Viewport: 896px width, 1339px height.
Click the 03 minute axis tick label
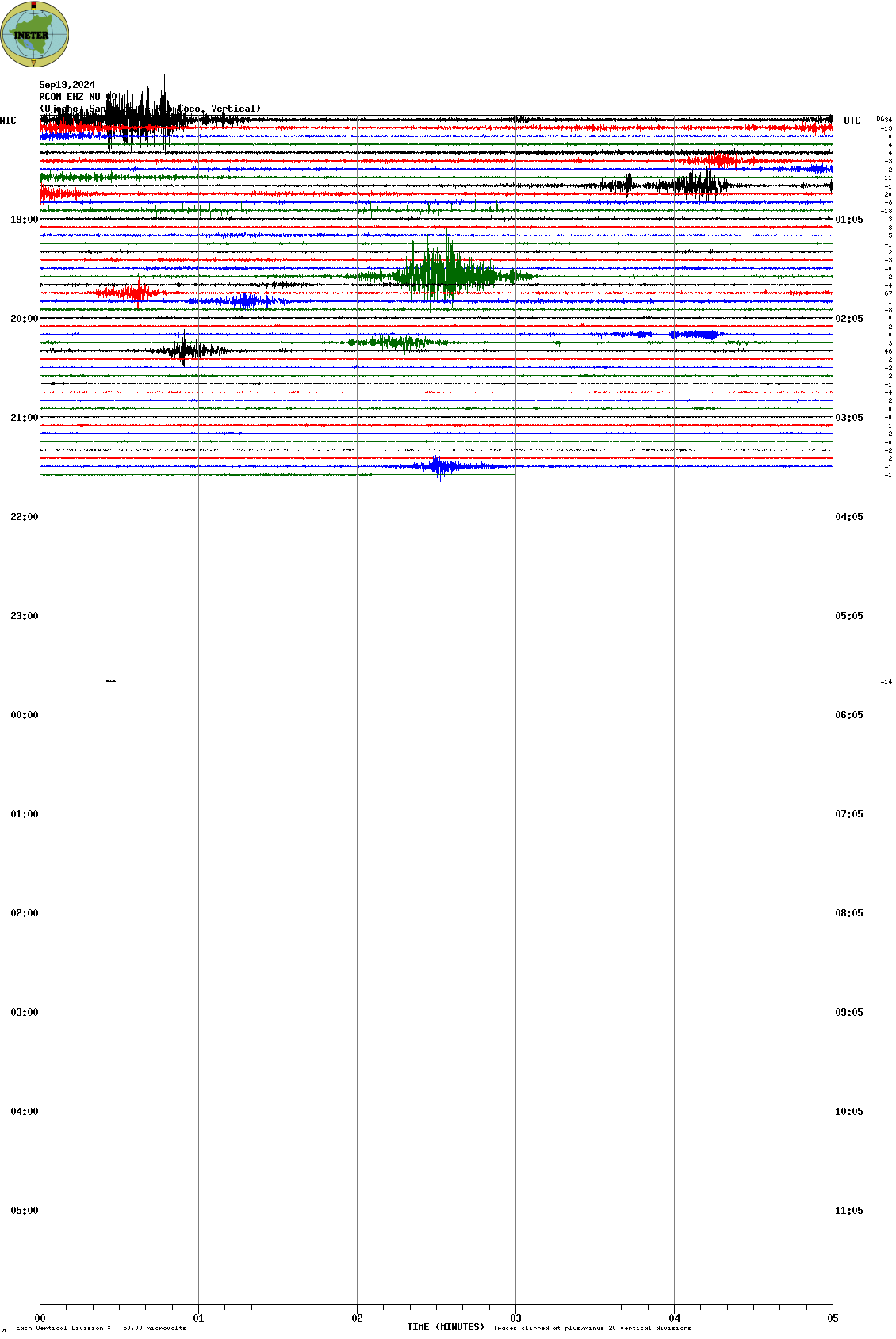(x=515, y=1318)
